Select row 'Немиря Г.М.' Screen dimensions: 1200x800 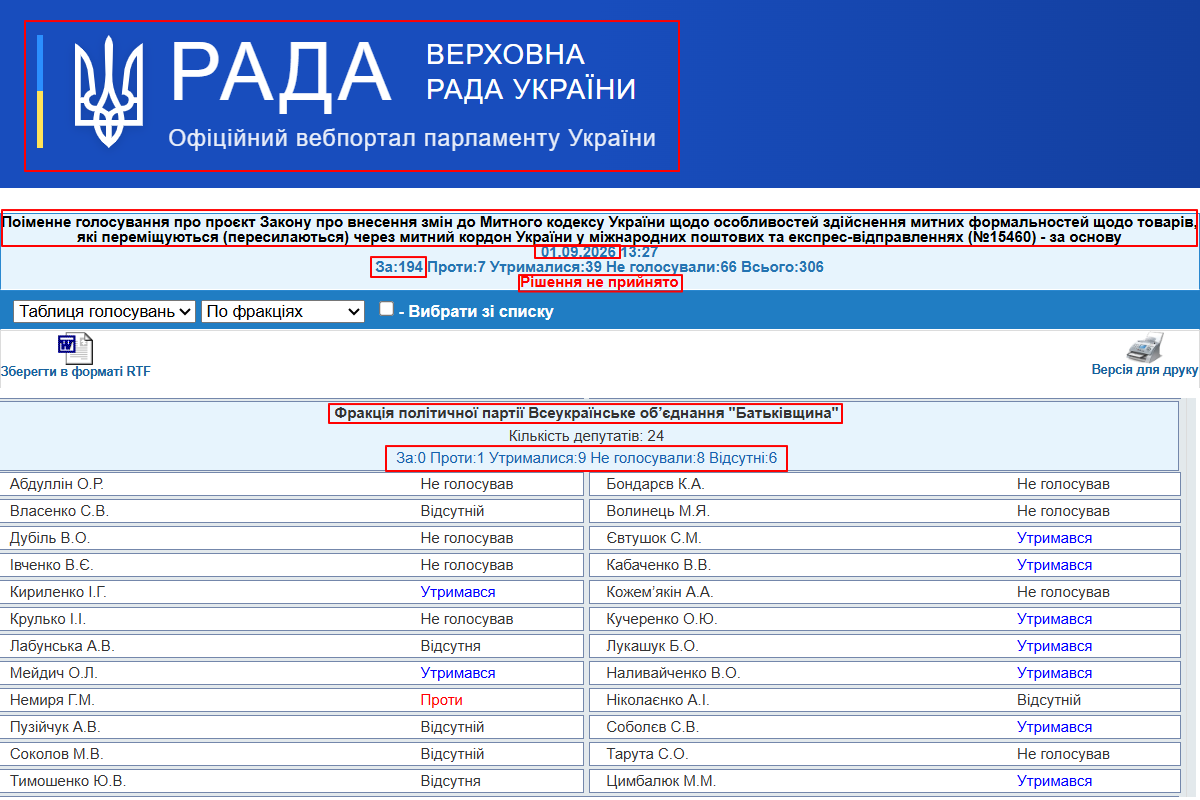click(292, 700)
